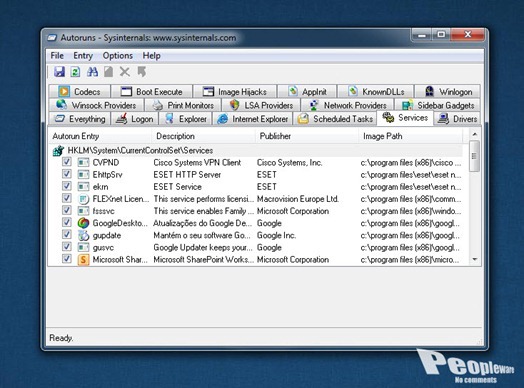Switch to the Logon tab
The image size is (524, 388).
click(x=134, y=119)
